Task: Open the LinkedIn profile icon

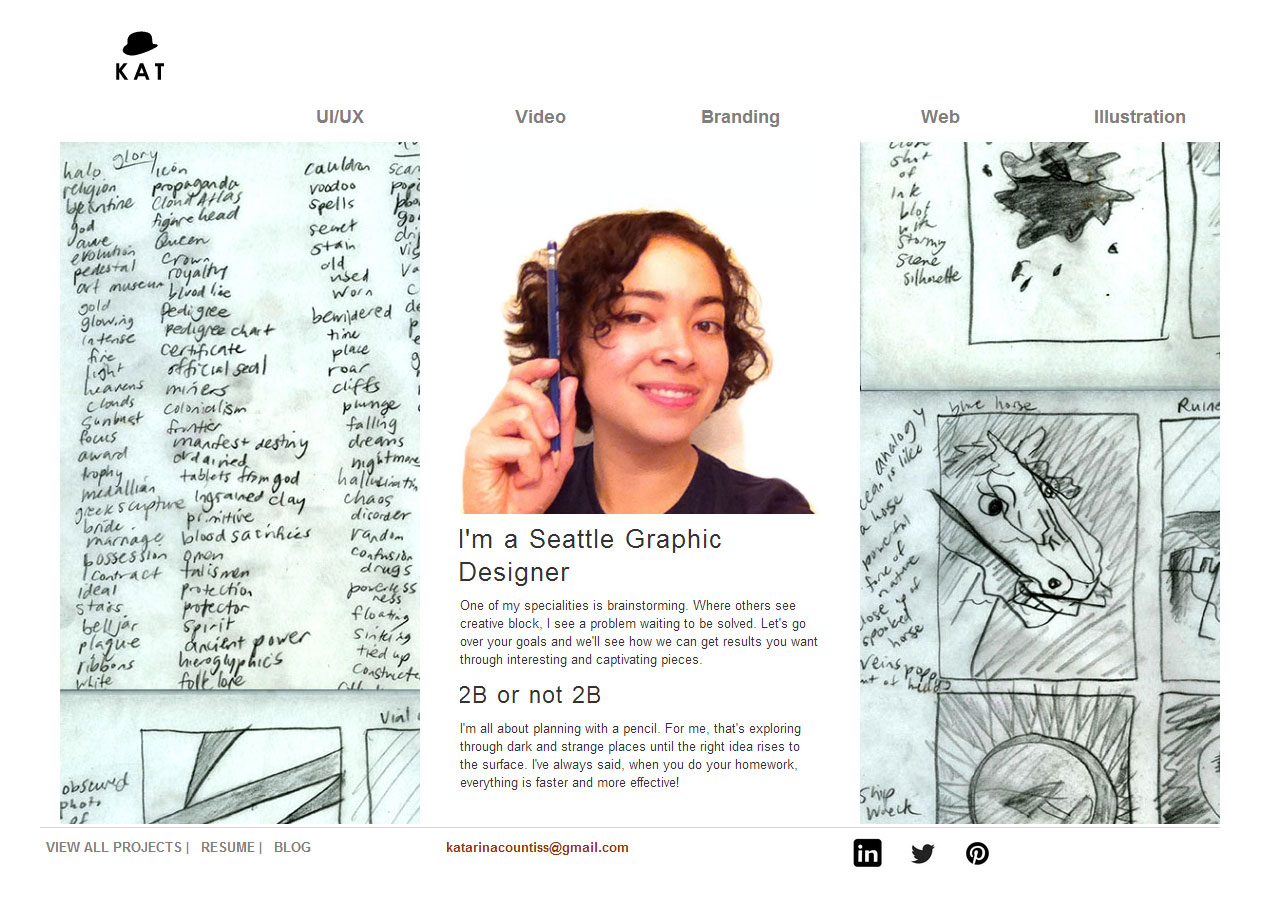Action: (867, 853)
